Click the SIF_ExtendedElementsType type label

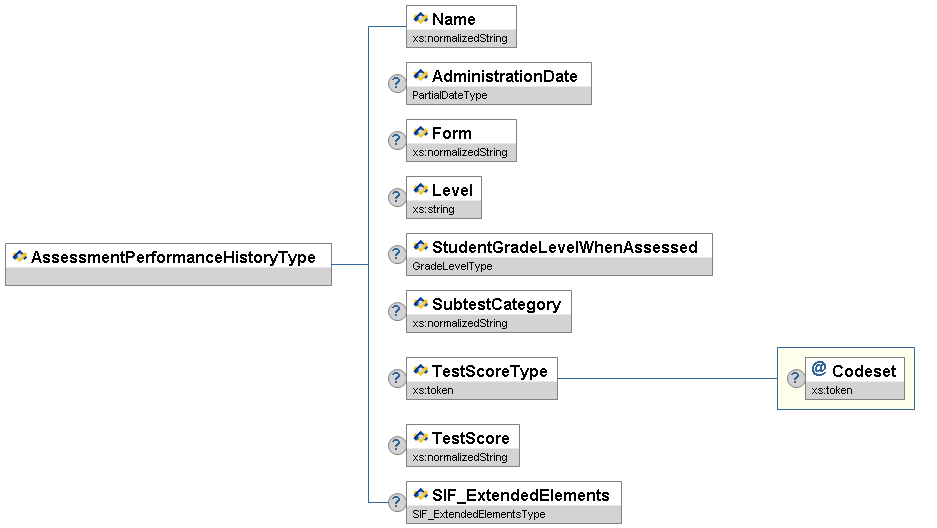[478, 515]
